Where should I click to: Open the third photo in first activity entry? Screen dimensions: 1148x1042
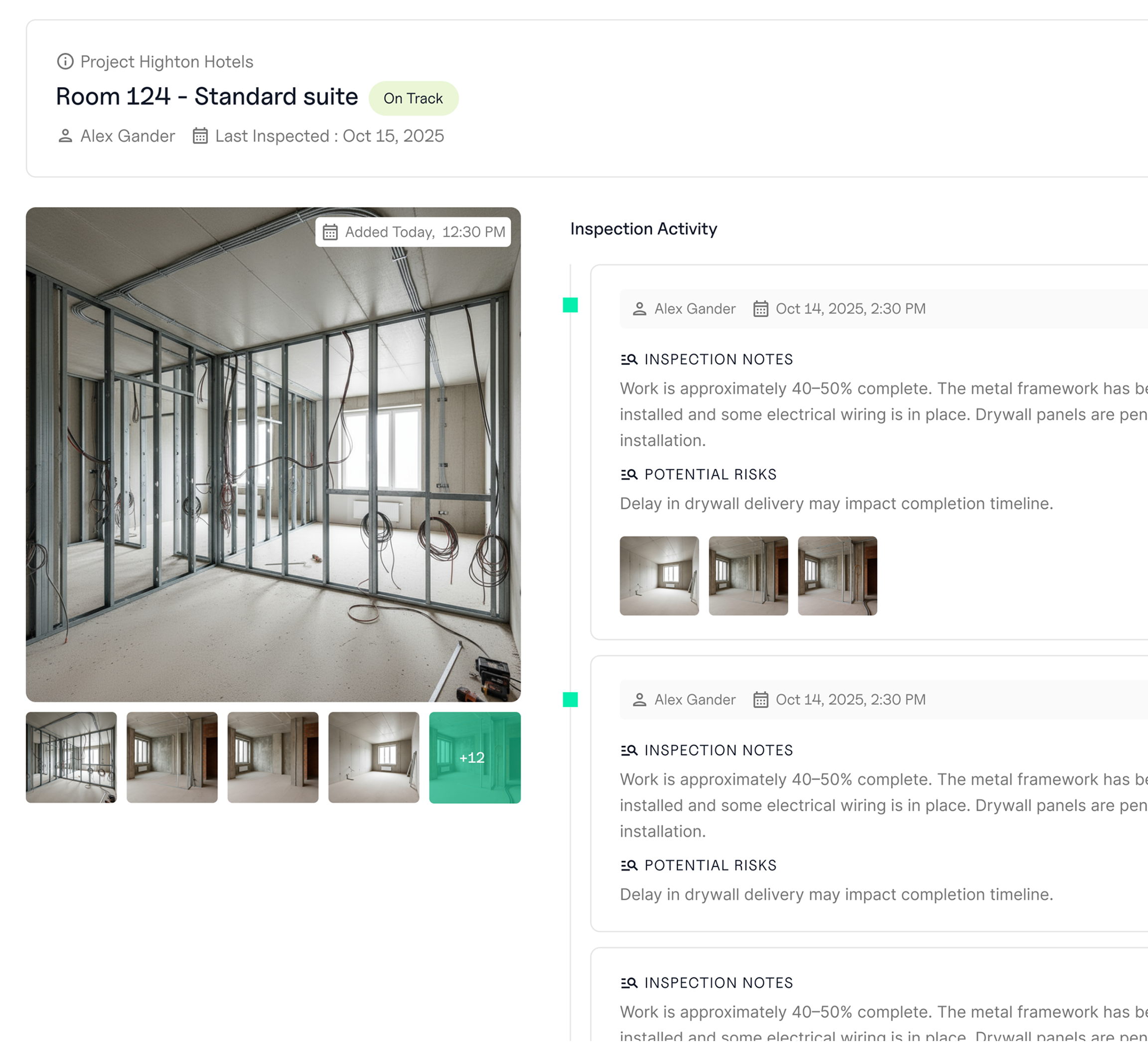838,576
